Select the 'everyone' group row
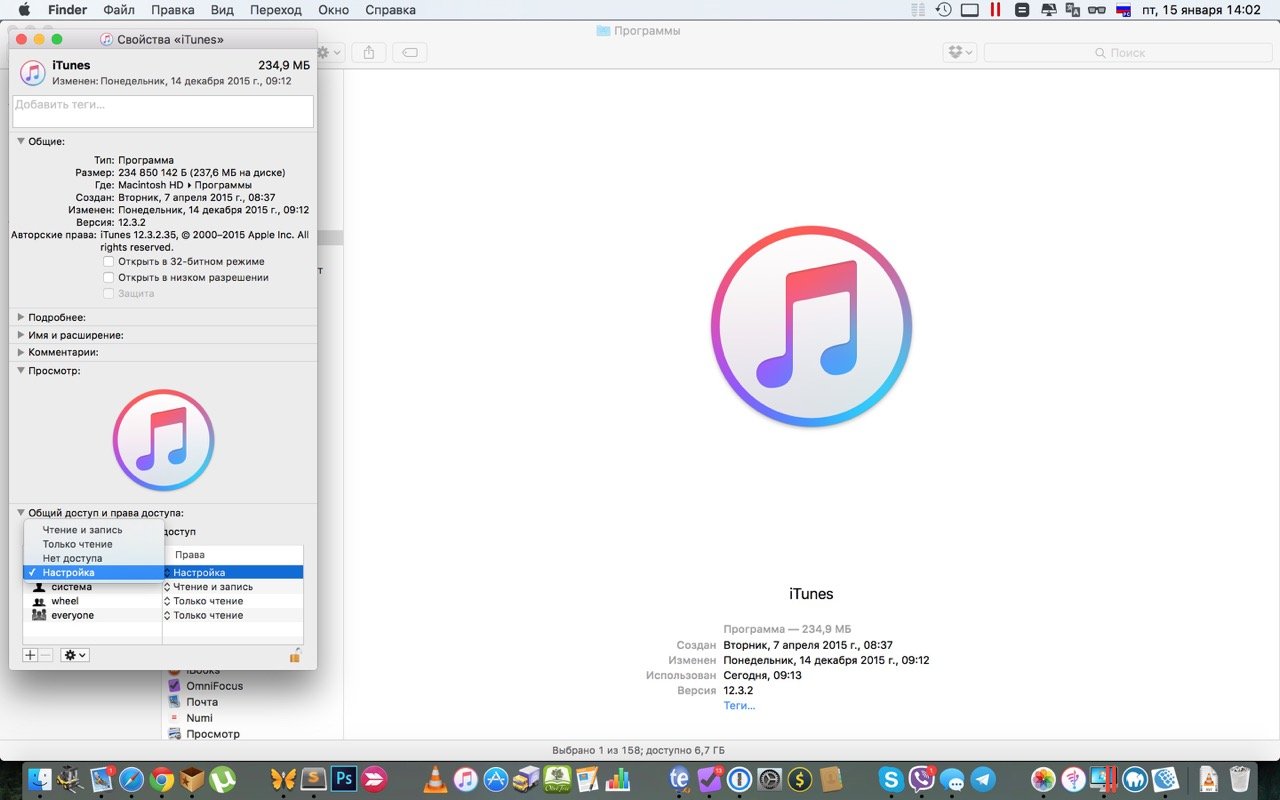The height and width of the screenshot is (800, 1280). (x=92, y=615)
